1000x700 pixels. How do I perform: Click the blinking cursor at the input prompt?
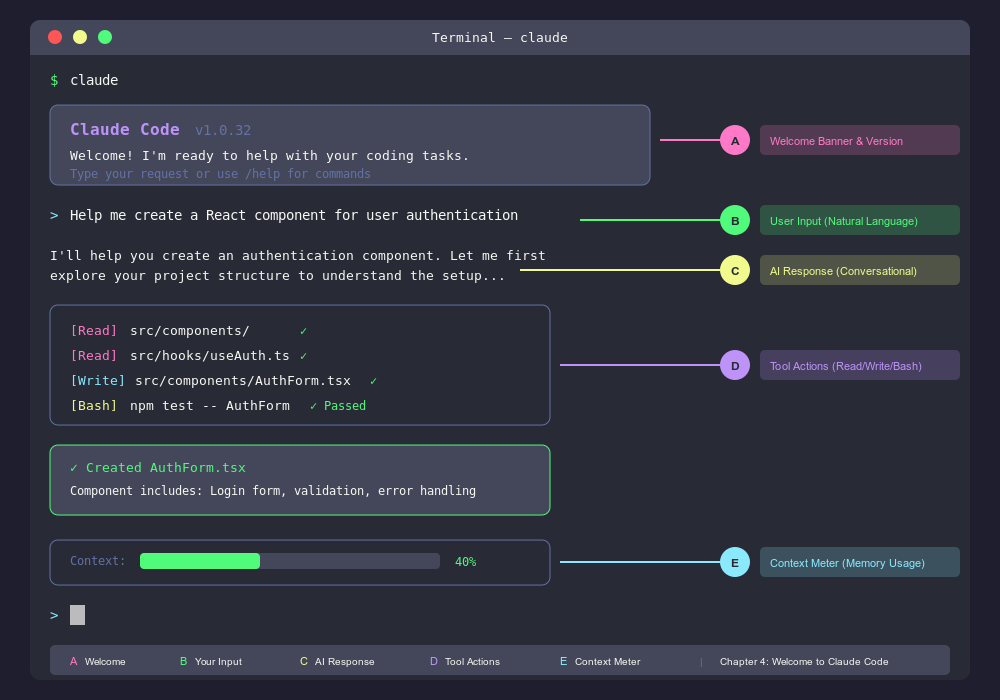[x=77, y=615]
